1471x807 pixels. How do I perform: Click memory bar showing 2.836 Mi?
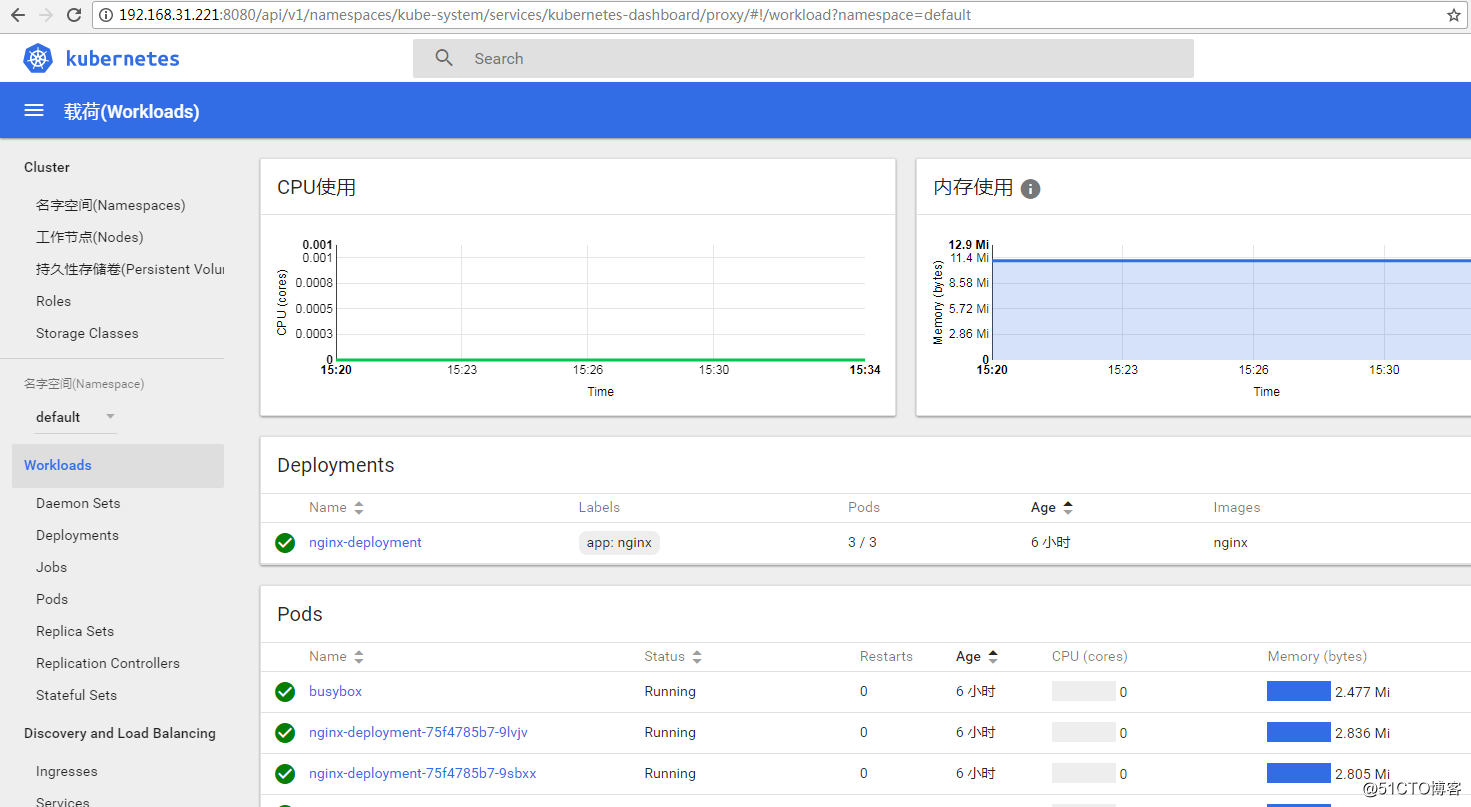click(1299, 732)
